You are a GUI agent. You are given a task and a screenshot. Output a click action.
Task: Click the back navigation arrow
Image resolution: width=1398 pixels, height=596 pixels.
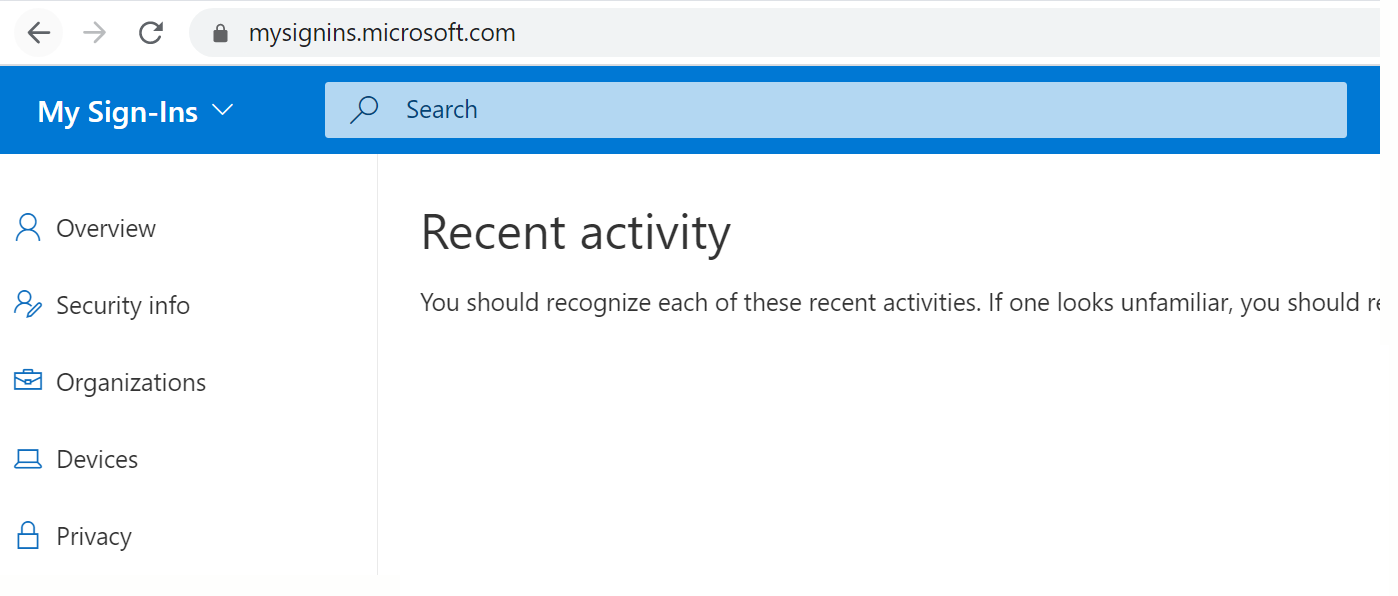[38, 31]
